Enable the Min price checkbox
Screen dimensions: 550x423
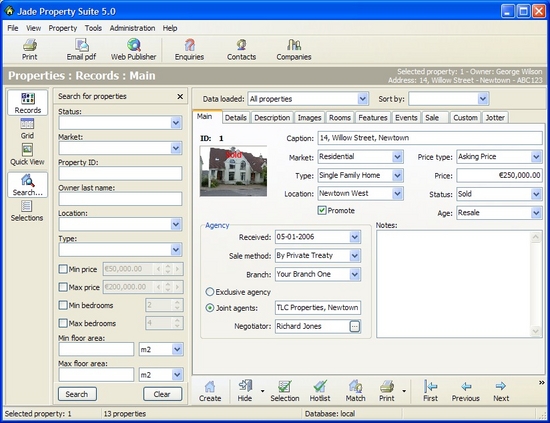pos(63,269)
